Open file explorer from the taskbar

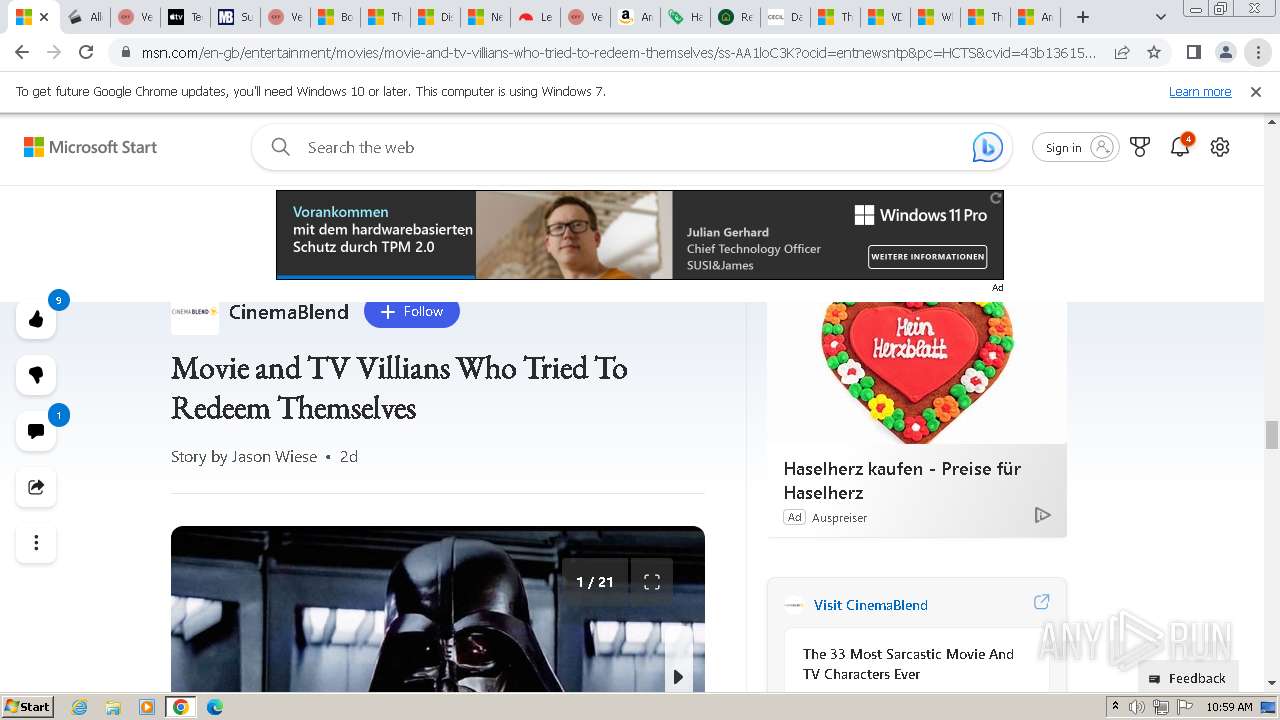(x=113, y=707)
